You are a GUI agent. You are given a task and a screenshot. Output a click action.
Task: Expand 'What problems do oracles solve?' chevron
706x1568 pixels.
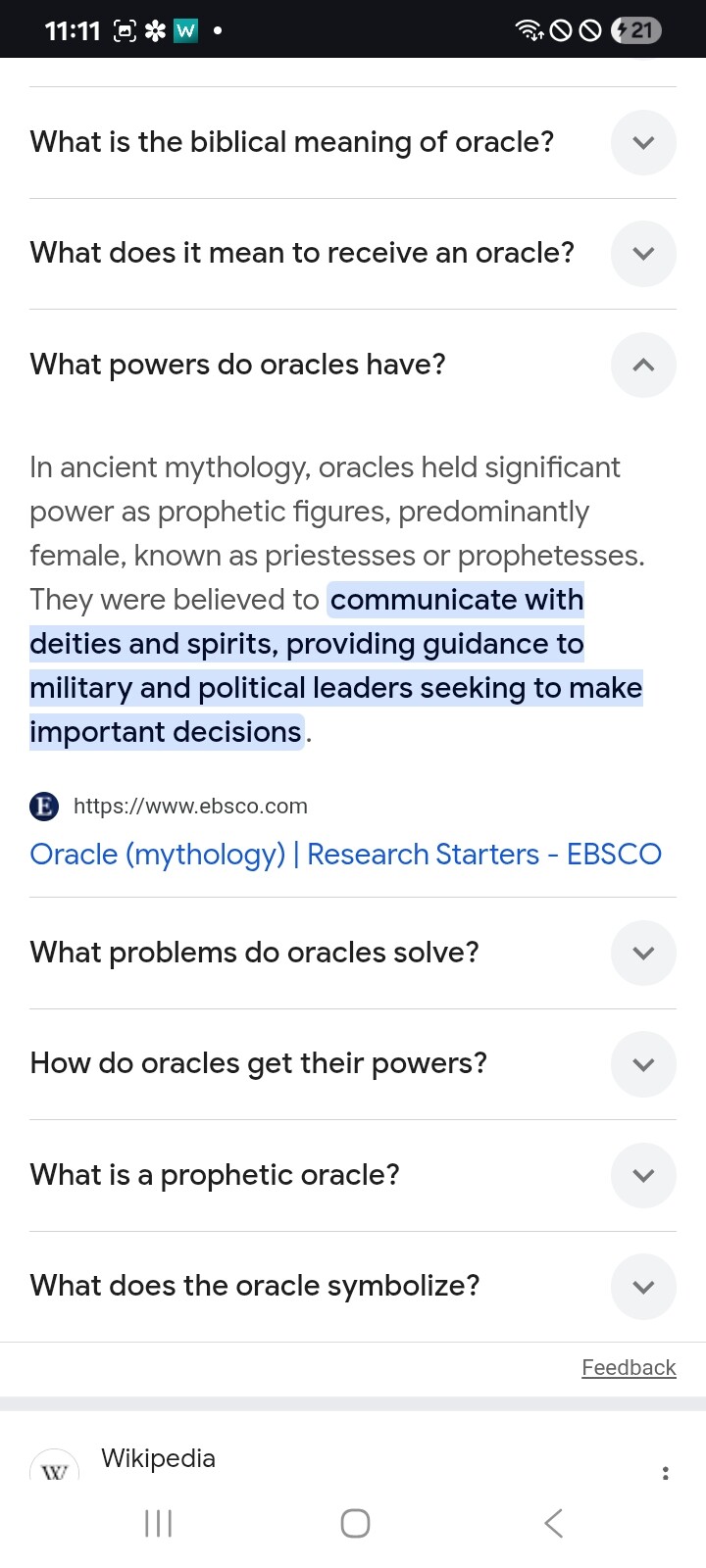(x=643, y=953)
